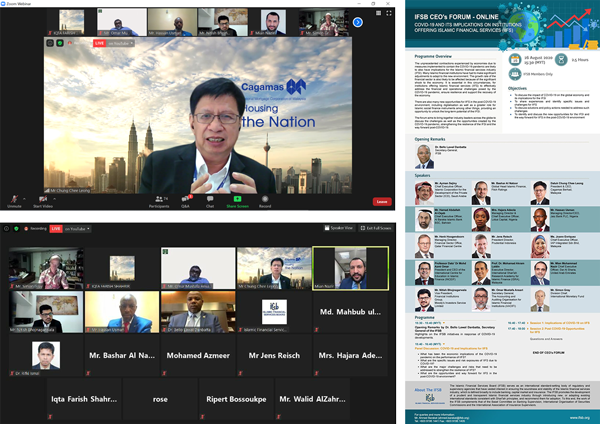Click IFSB logo in About The IFSB section
This screenshot has height=424, width=600.
tap(430, 398)
